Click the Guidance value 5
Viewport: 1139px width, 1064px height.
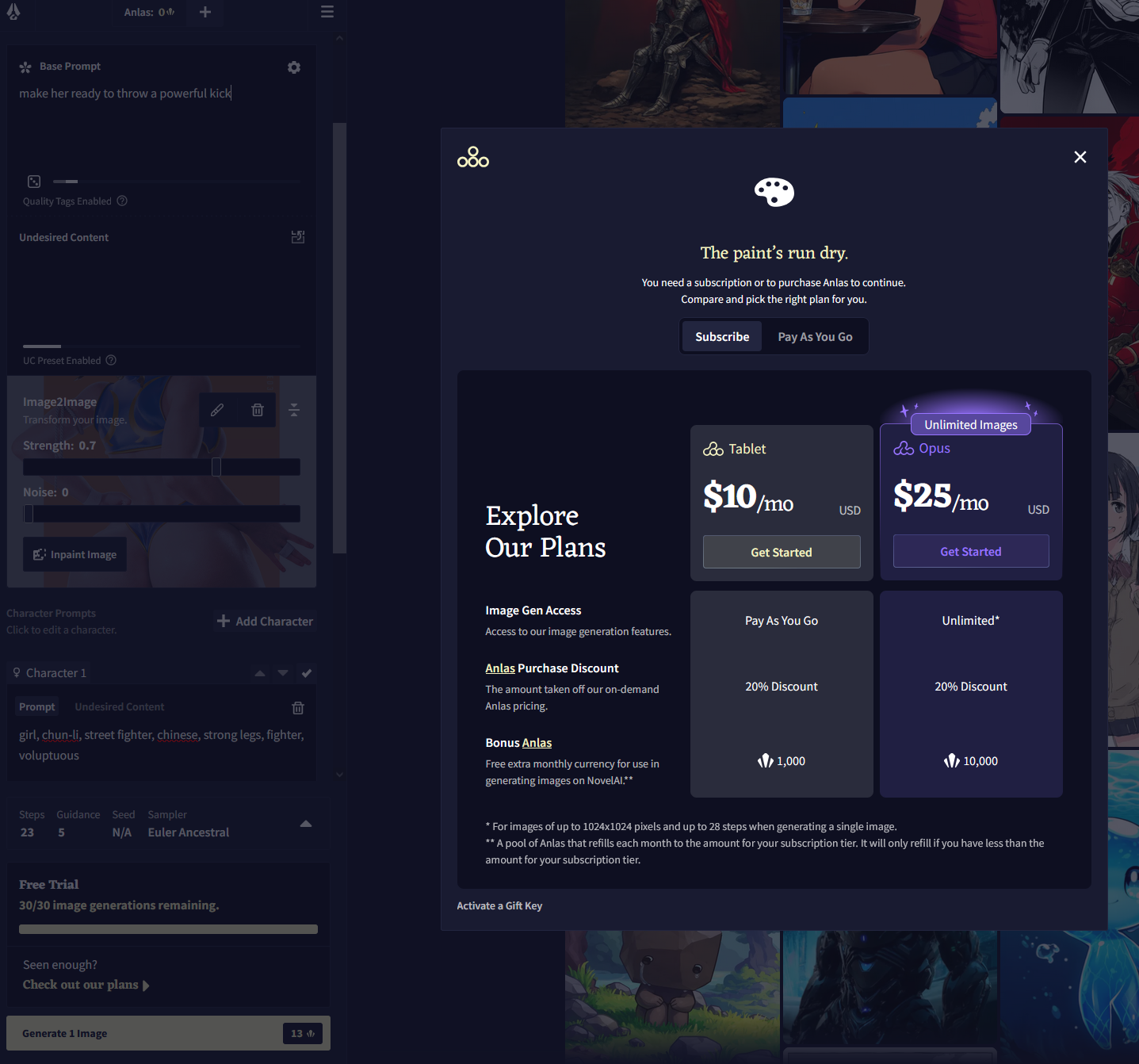62,832
